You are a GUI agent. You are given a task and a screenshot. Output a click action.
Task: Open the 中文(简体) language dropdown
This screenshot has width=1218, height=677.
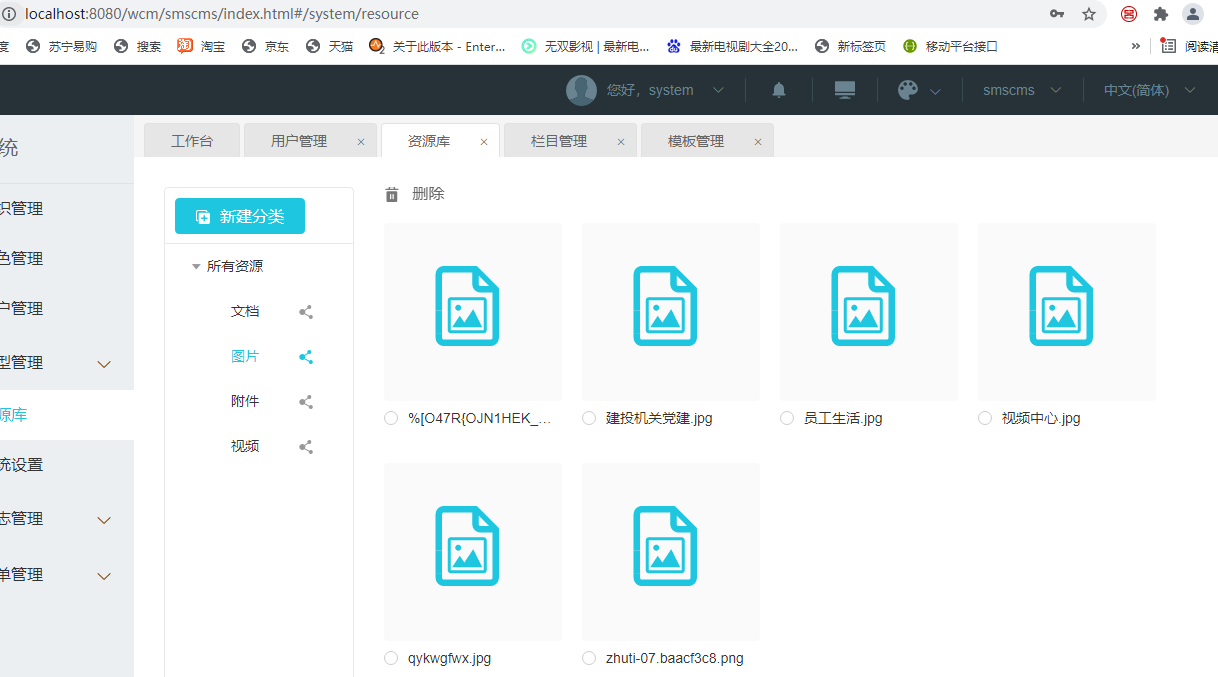pyautogui.click(x=1148, y=90)
